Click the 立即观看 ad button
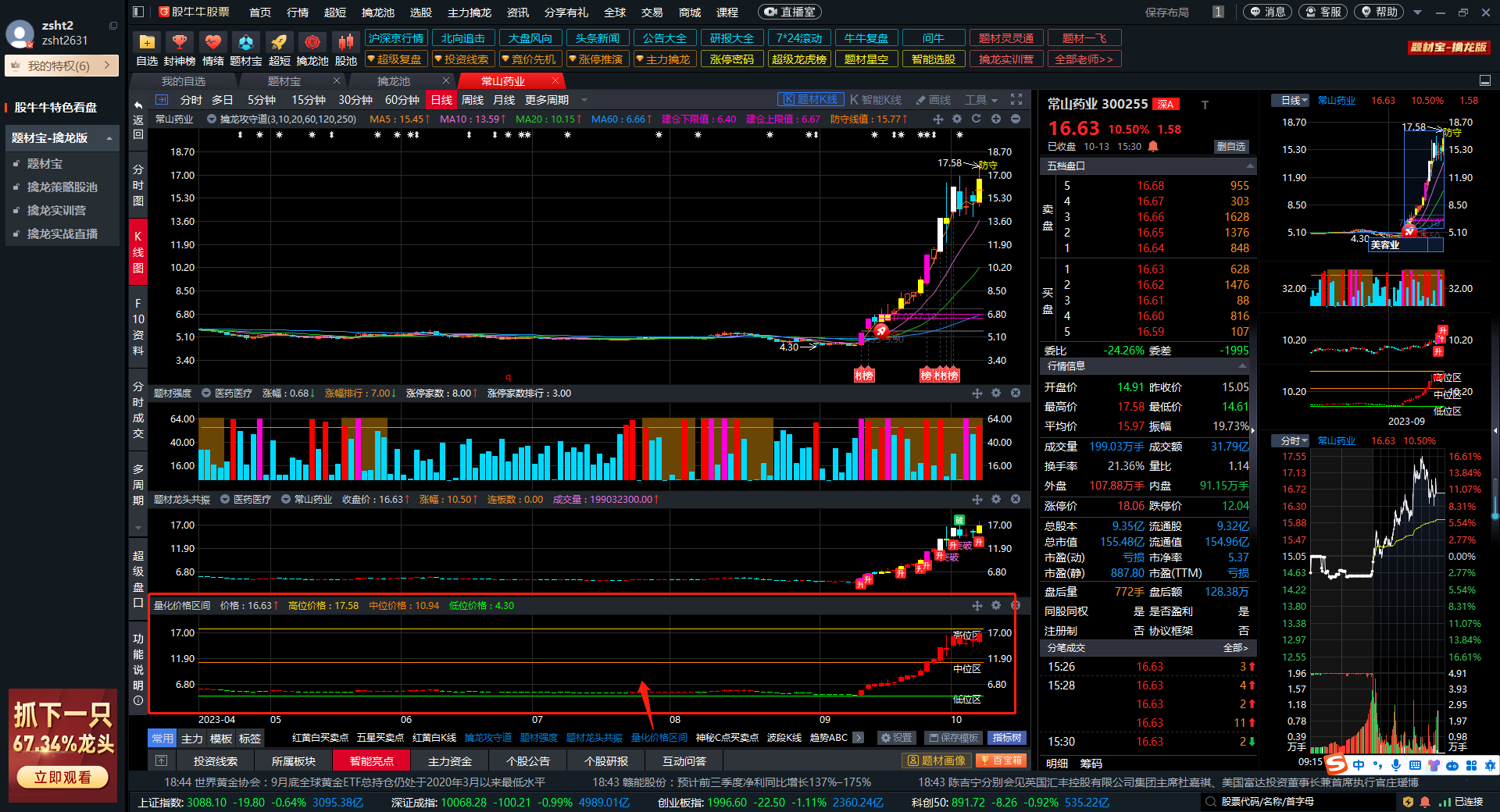The height and width of the screenshot is (812, 1500). [62, 778]
